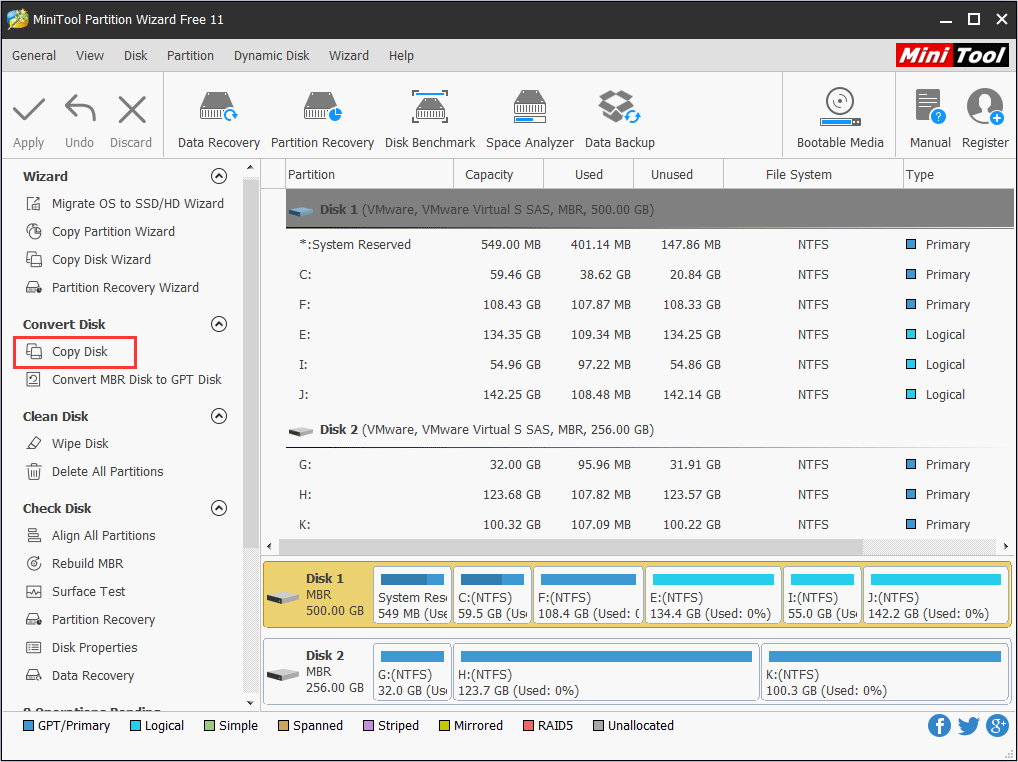1018x762 pixels.
Task: Click the Type column header
Action: click(x=959, y=175)
